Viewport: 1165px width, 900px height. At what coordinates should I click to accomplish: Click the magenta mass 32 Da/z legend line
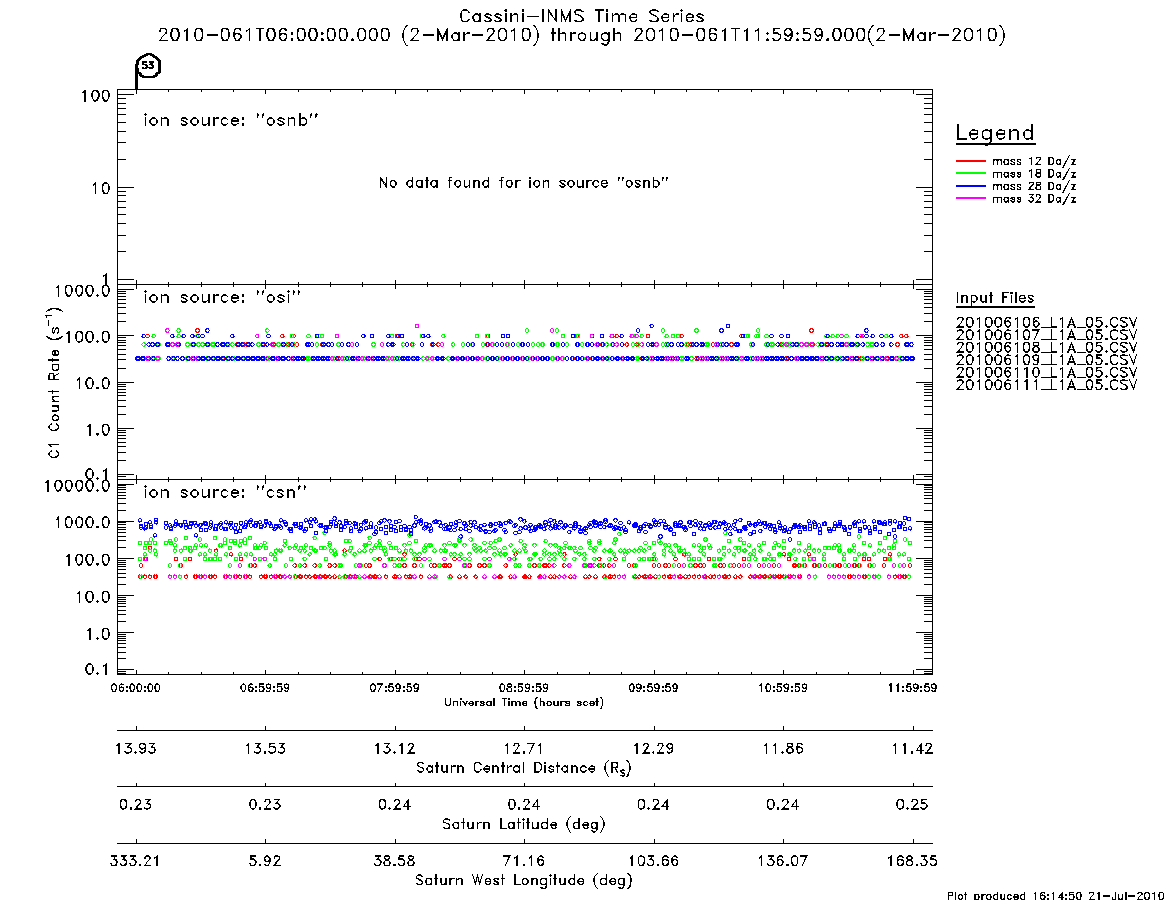[970, 199]
